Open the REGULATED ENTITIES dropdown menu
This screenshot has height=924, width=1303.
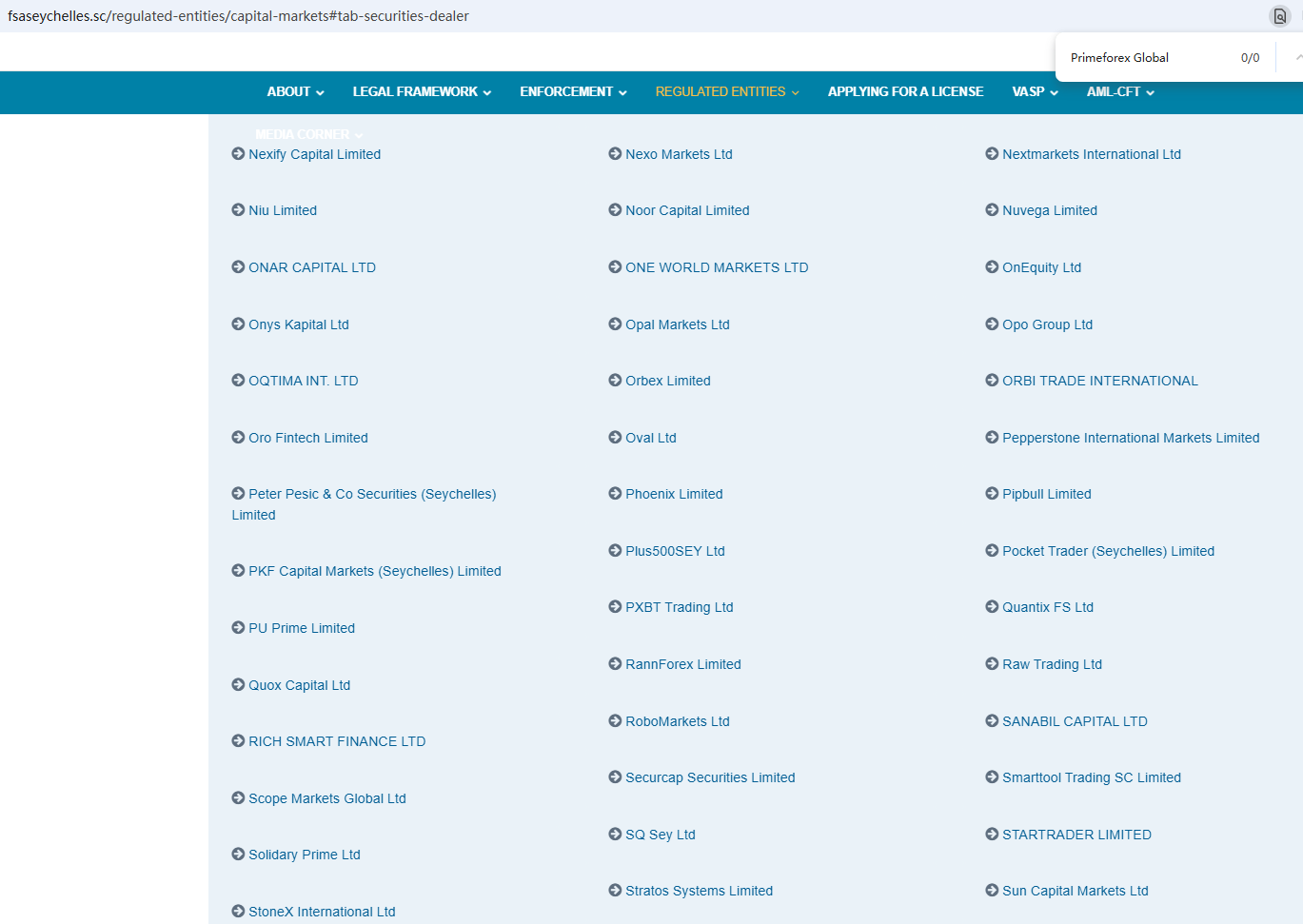pyautogui.click(x=727, y=91)
